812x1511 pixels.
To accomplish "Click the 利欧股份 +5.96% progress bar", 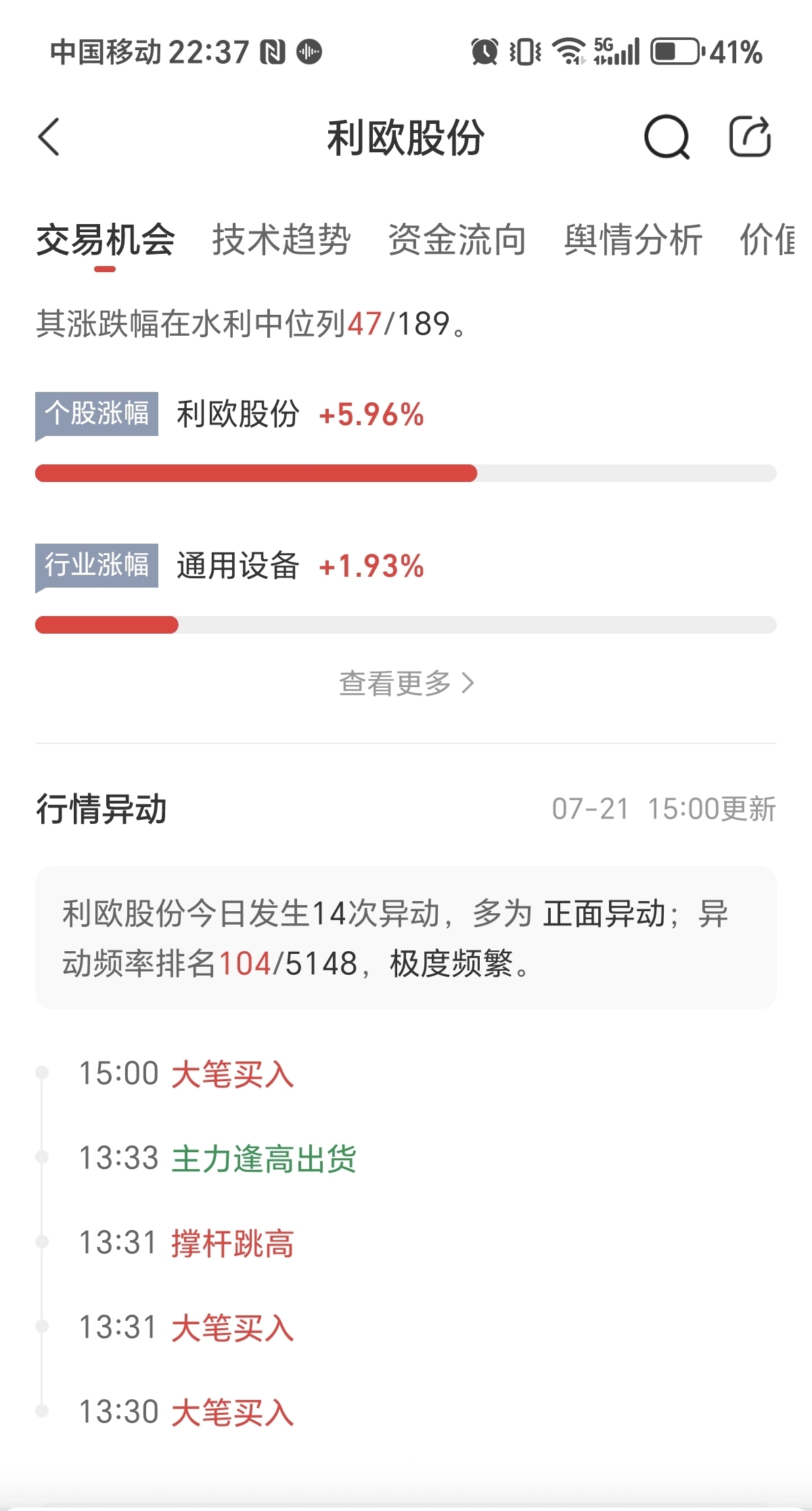I will coord(406,473).
